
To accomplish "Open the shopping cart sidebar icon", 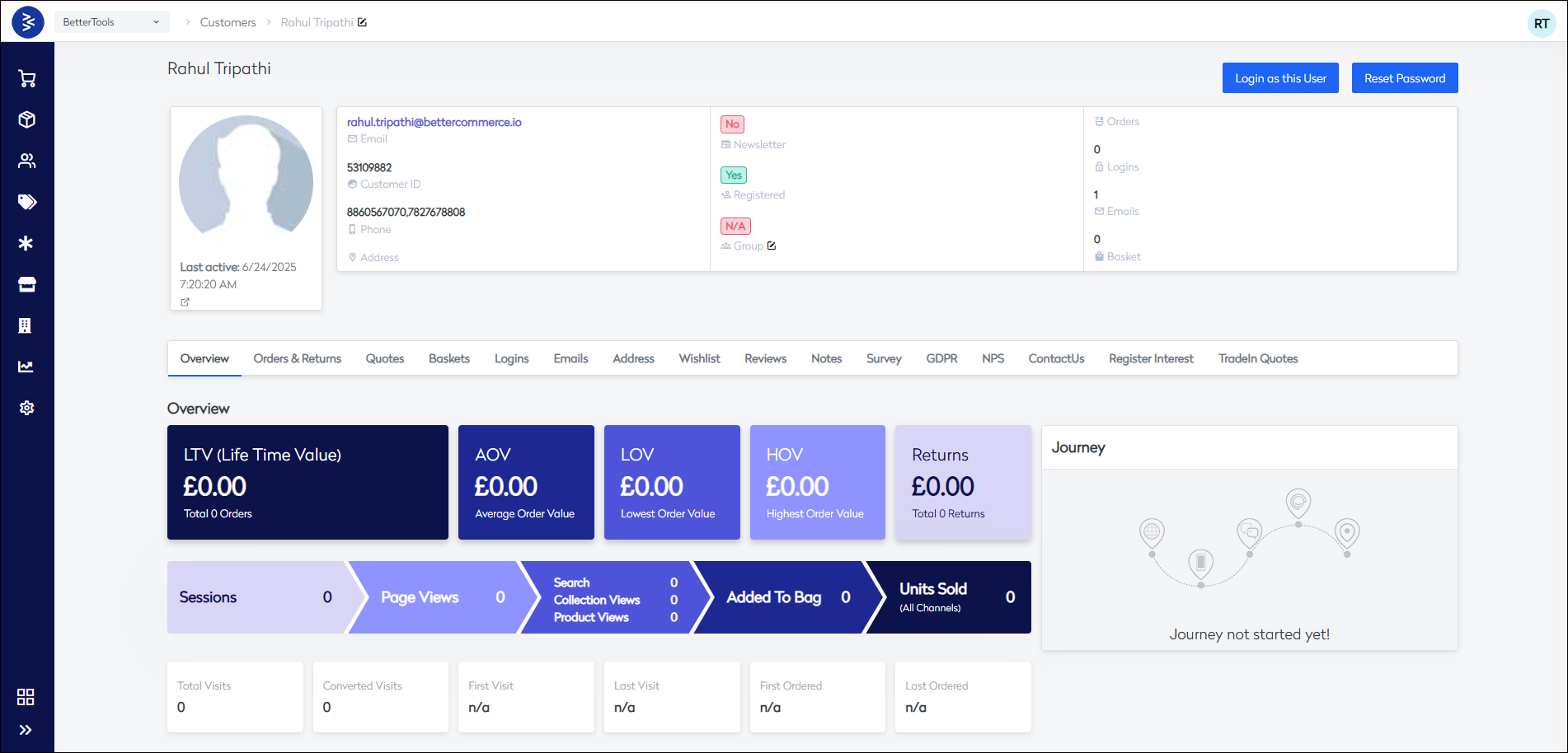I will pyautogui.click(x=26, y=79).
